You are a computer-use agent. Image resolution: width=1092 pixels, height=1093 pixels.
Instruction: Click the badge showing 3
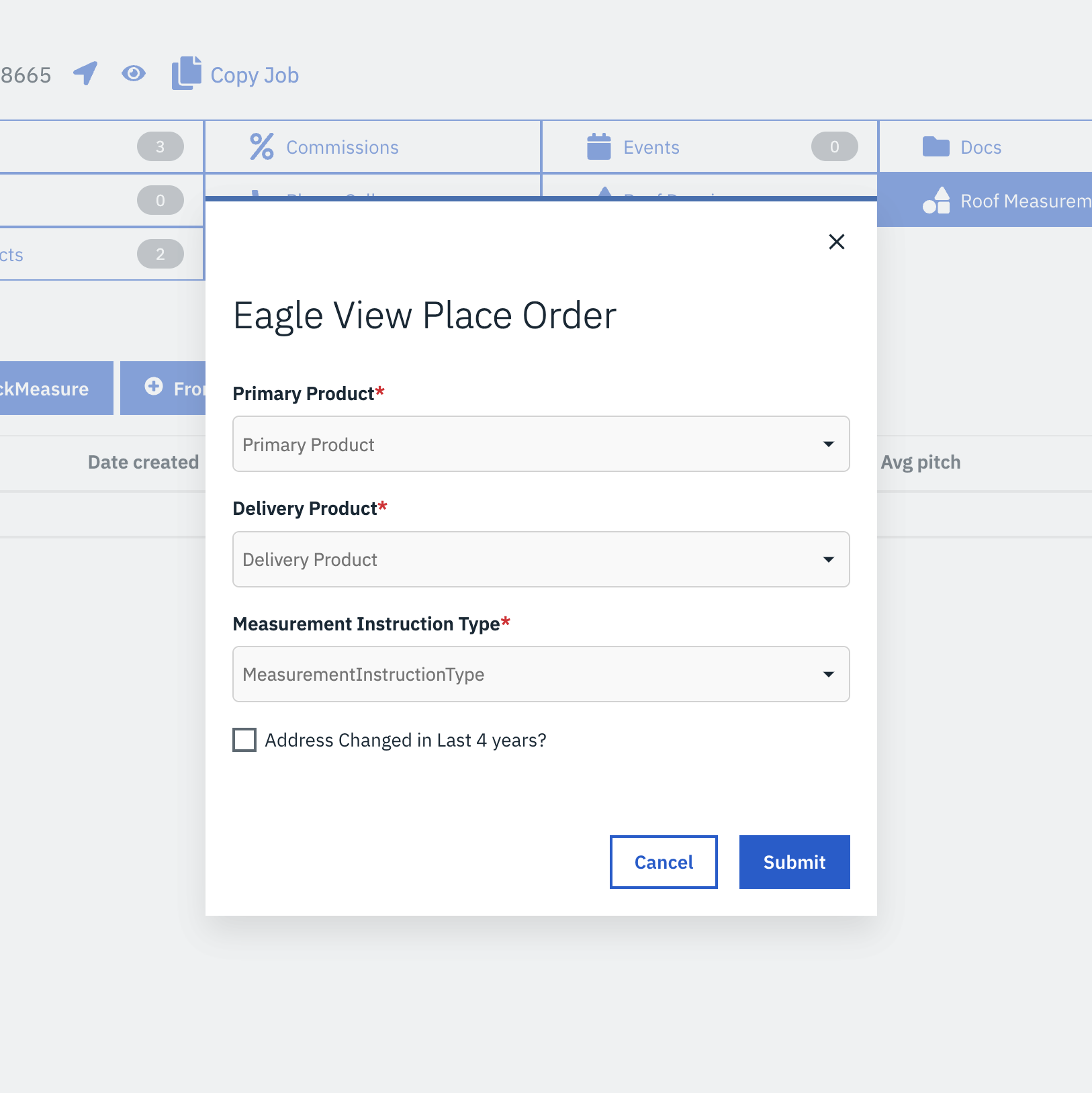pos(160,146)
